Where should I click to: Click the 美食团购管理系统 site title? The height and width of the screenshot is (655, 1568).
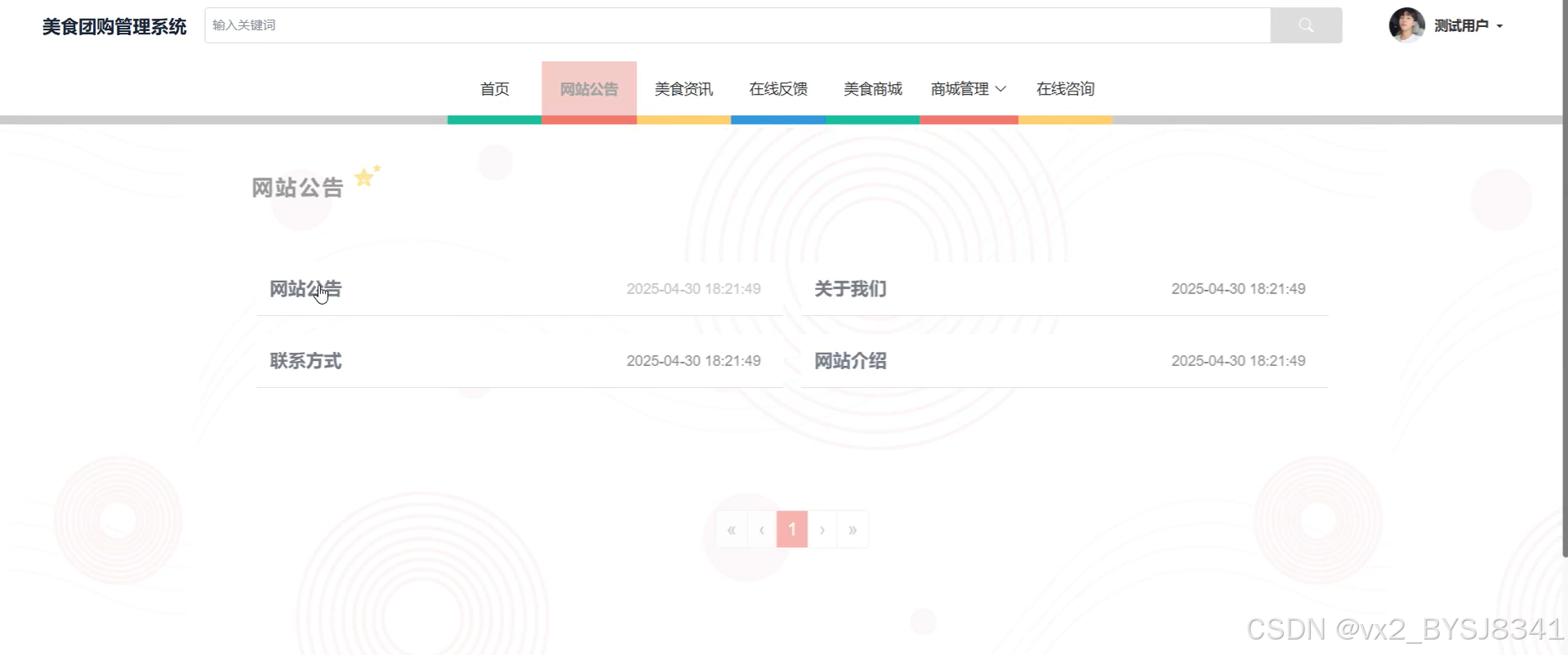(x=114, y=27)
